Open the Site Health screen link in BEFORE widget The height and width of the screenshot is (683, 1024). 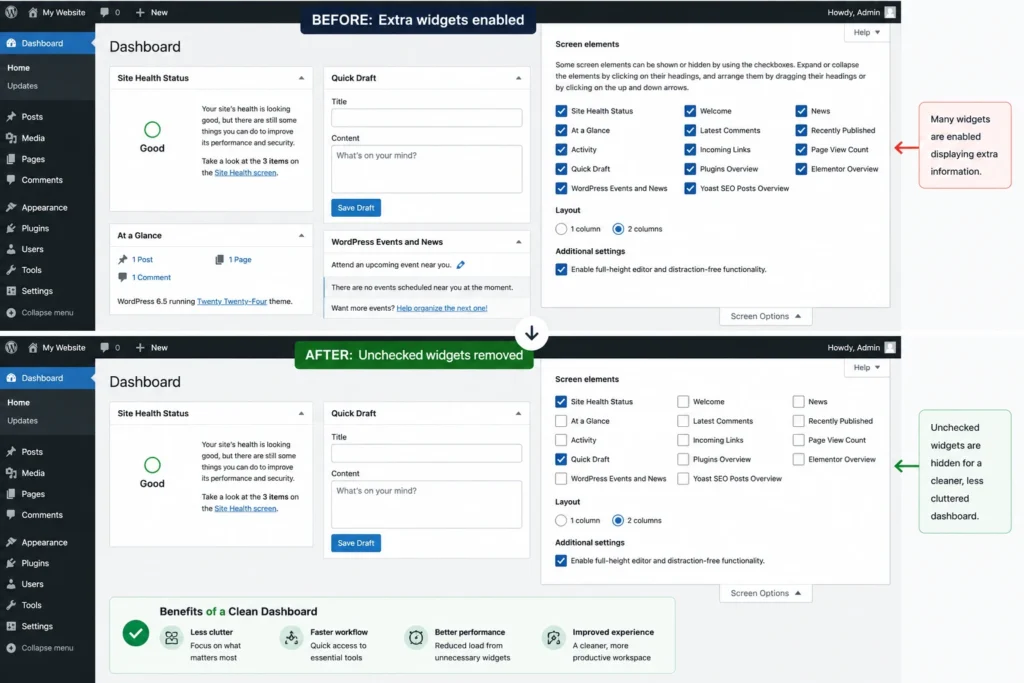click(x=246, y=172)
